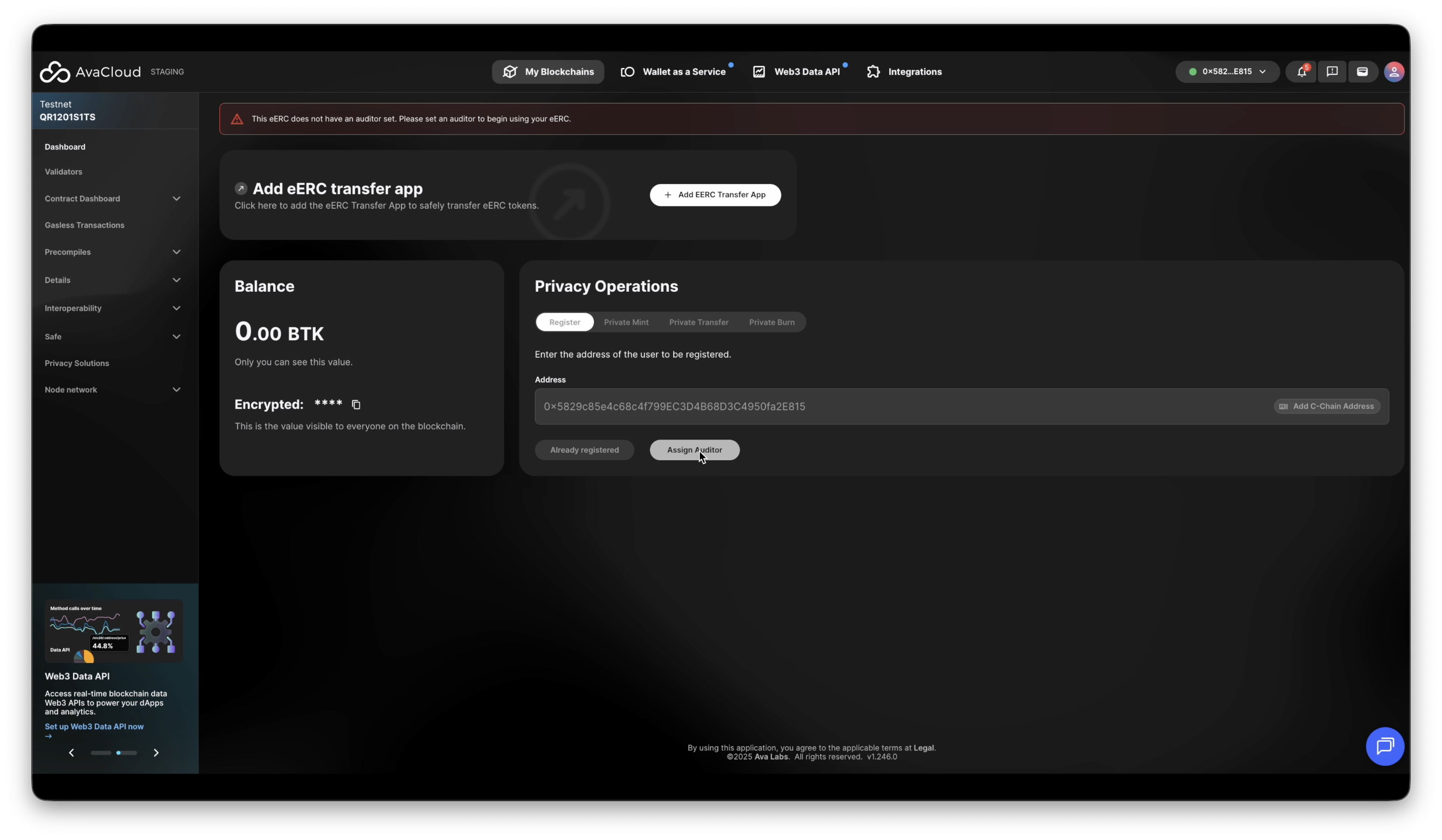
Task: Go to next promo carousel slide
Action: pos(156,752)
